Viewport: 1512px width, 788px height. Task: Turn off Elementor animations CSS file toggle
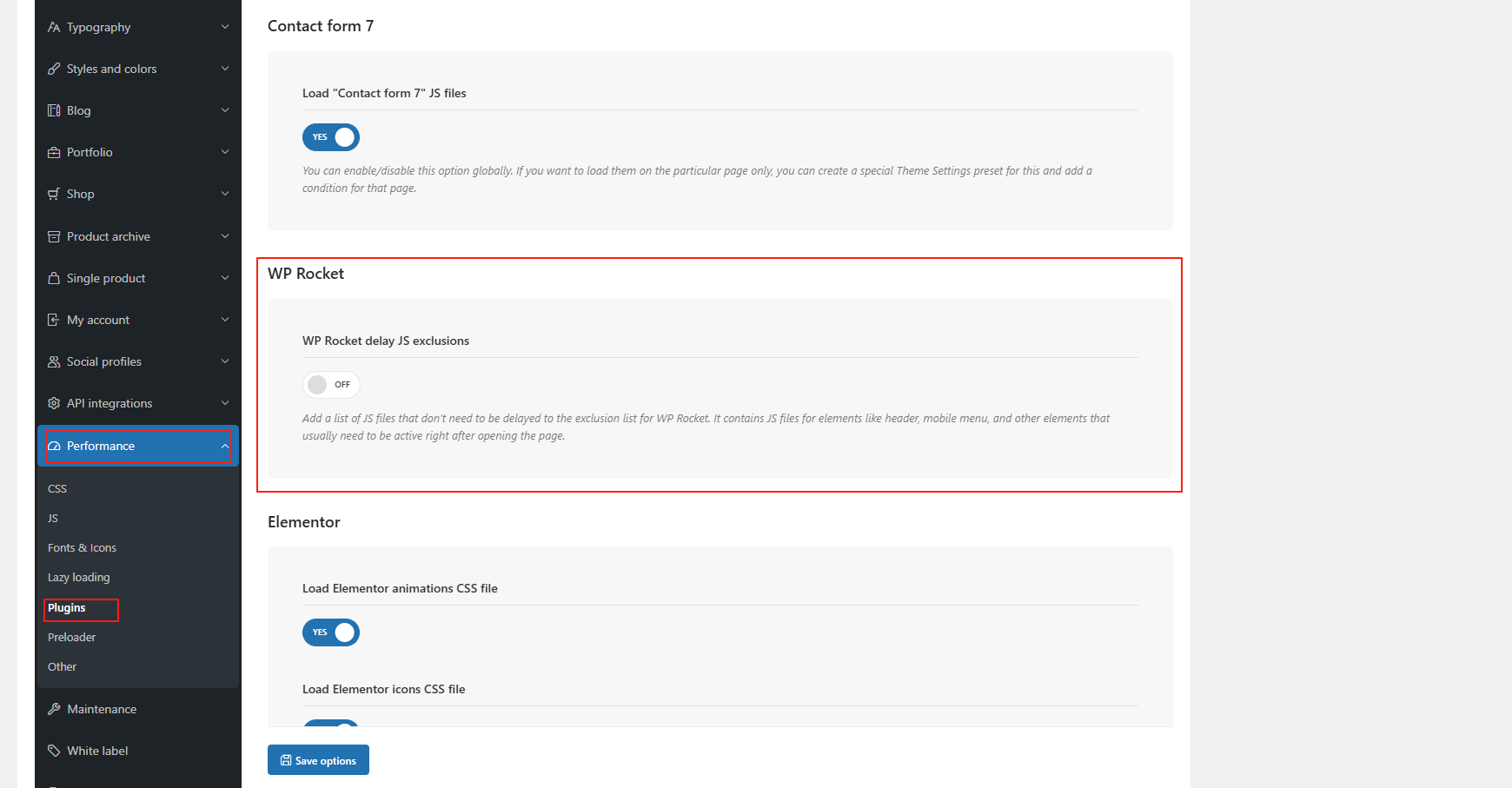(x=331, y=632)
